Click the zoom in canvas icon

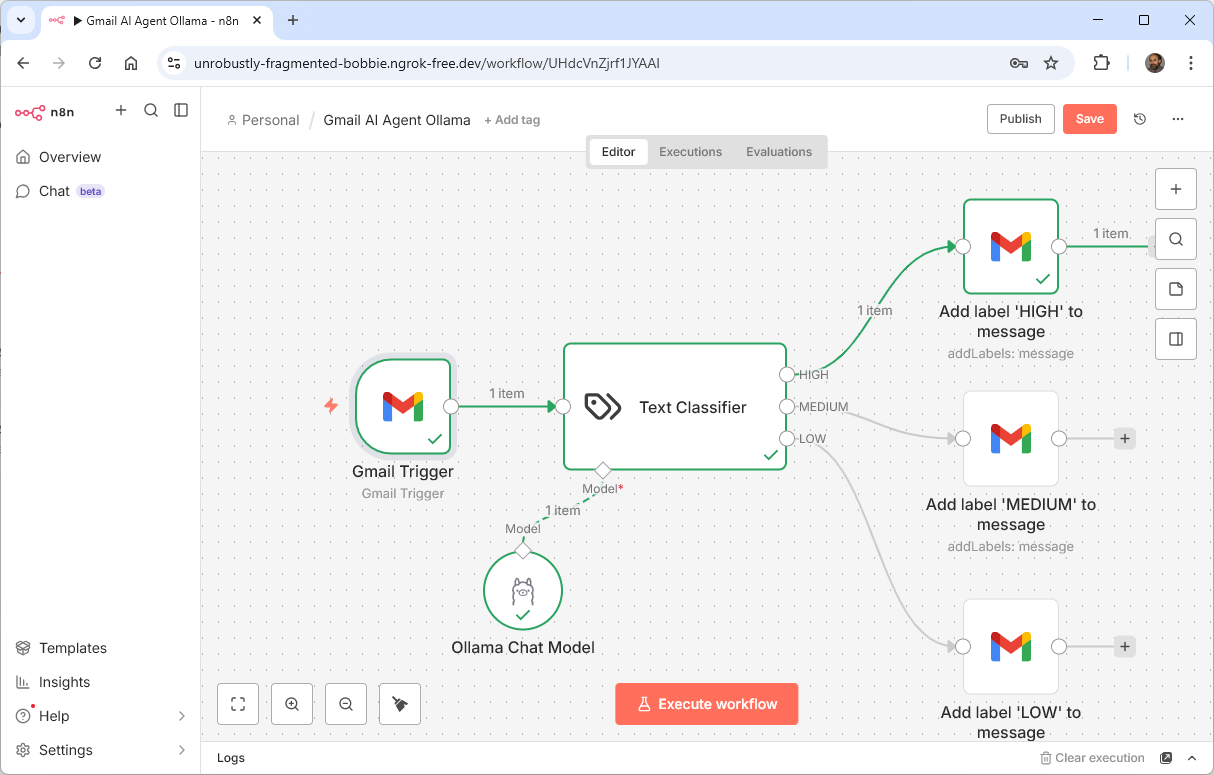point(292,704)
